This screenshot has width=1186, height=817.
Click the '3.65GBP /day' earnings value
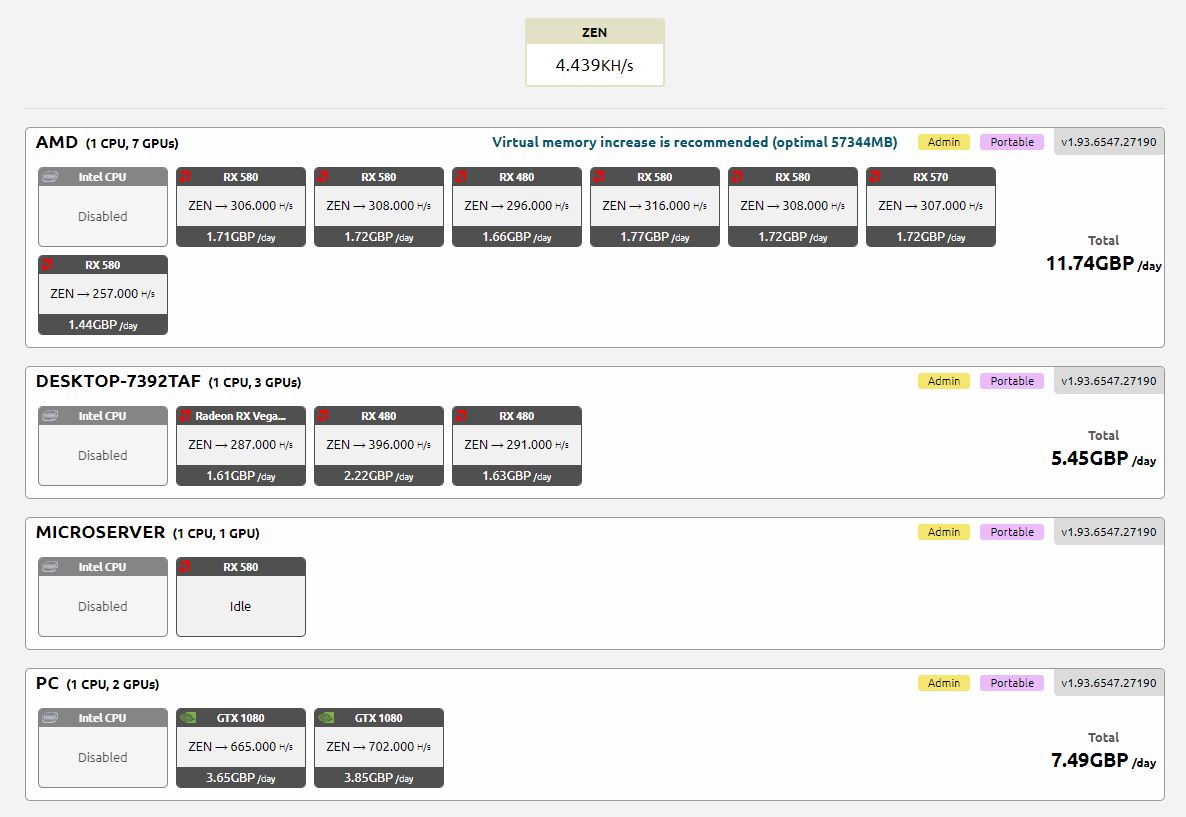pos(241,778)
